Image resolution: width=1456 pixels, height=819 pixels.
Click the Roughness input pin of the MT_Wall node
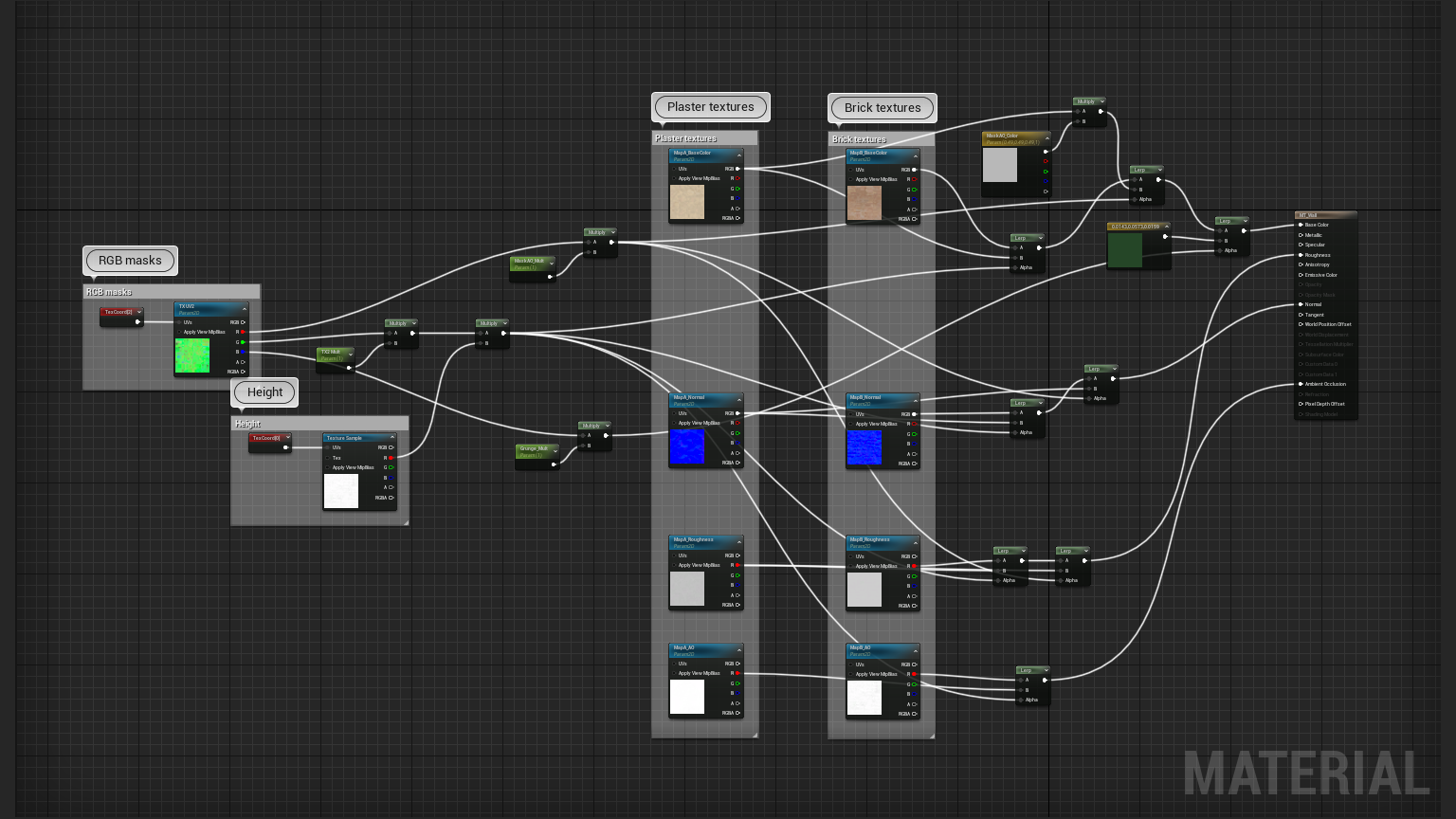1301,255
